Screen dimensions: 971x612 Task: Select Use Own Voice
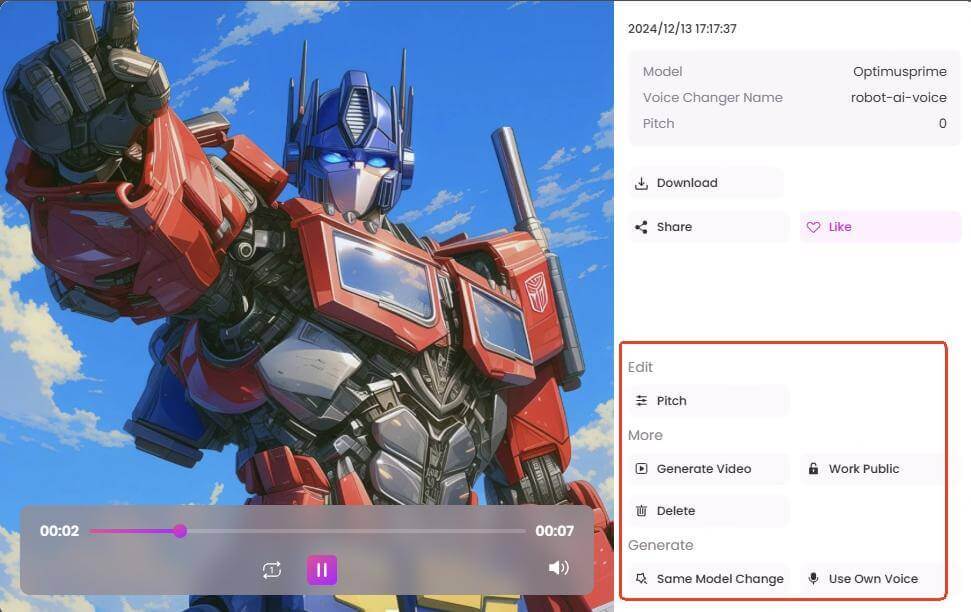(x=872, y=579)
